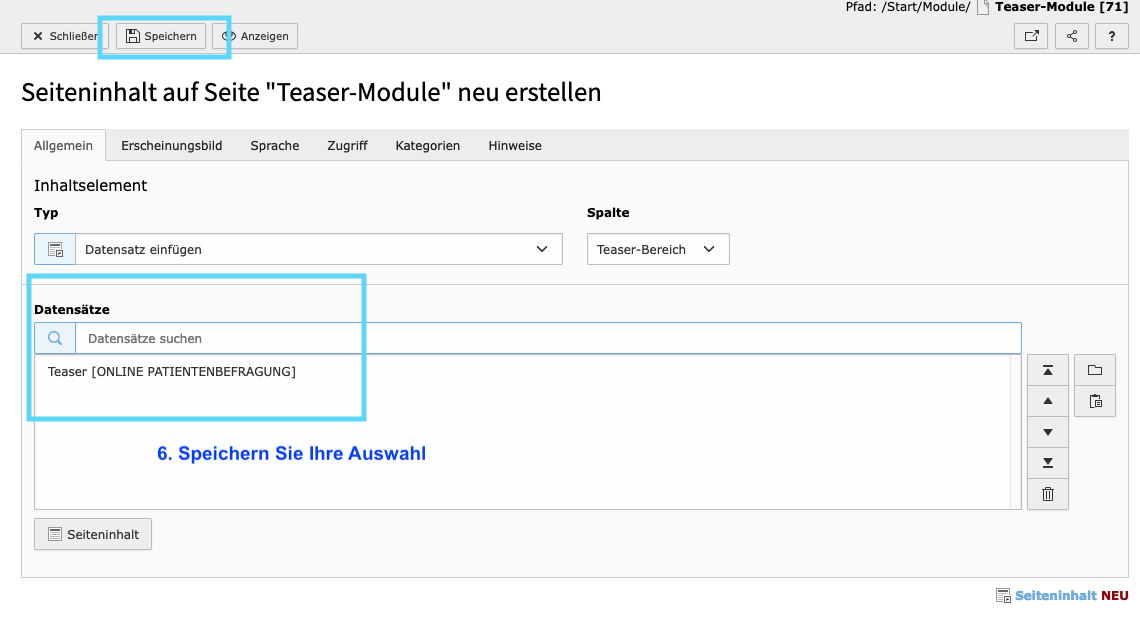This screenshot has width=1140, height=632.
Task: Open the Sprache tab
Action: pyautogui.click(x=274, y=145)
